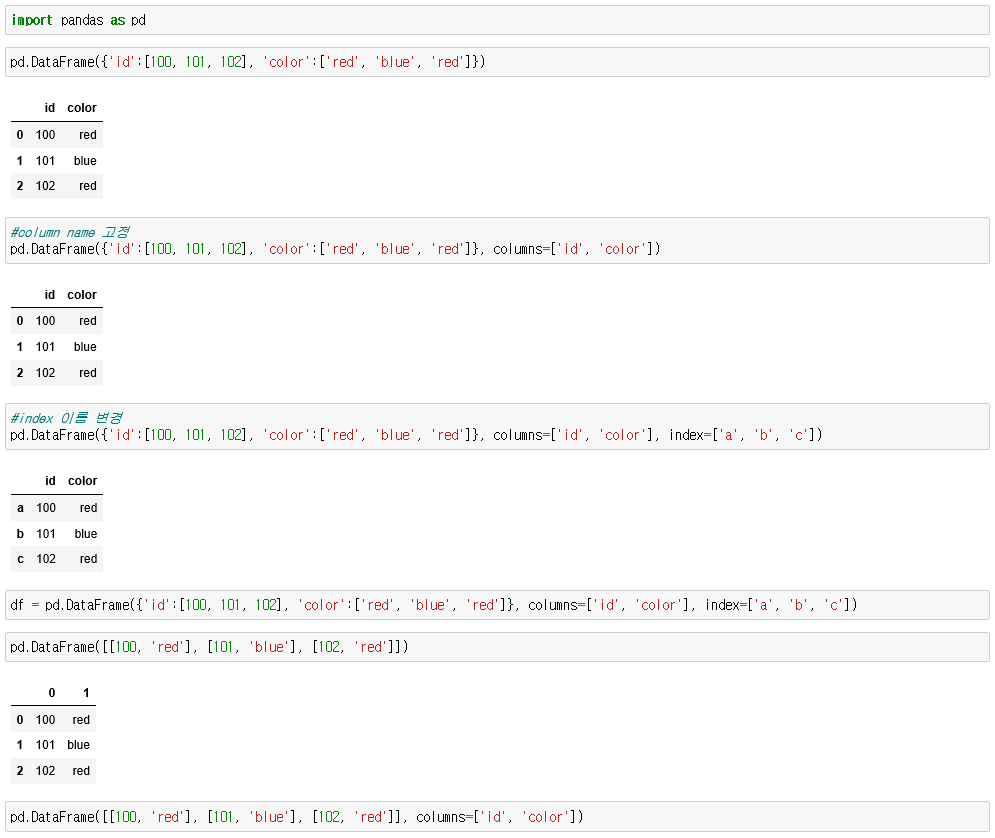Click 'red' in row 'c' of the table
Screen dimensions: 995x838
(88, 560)
